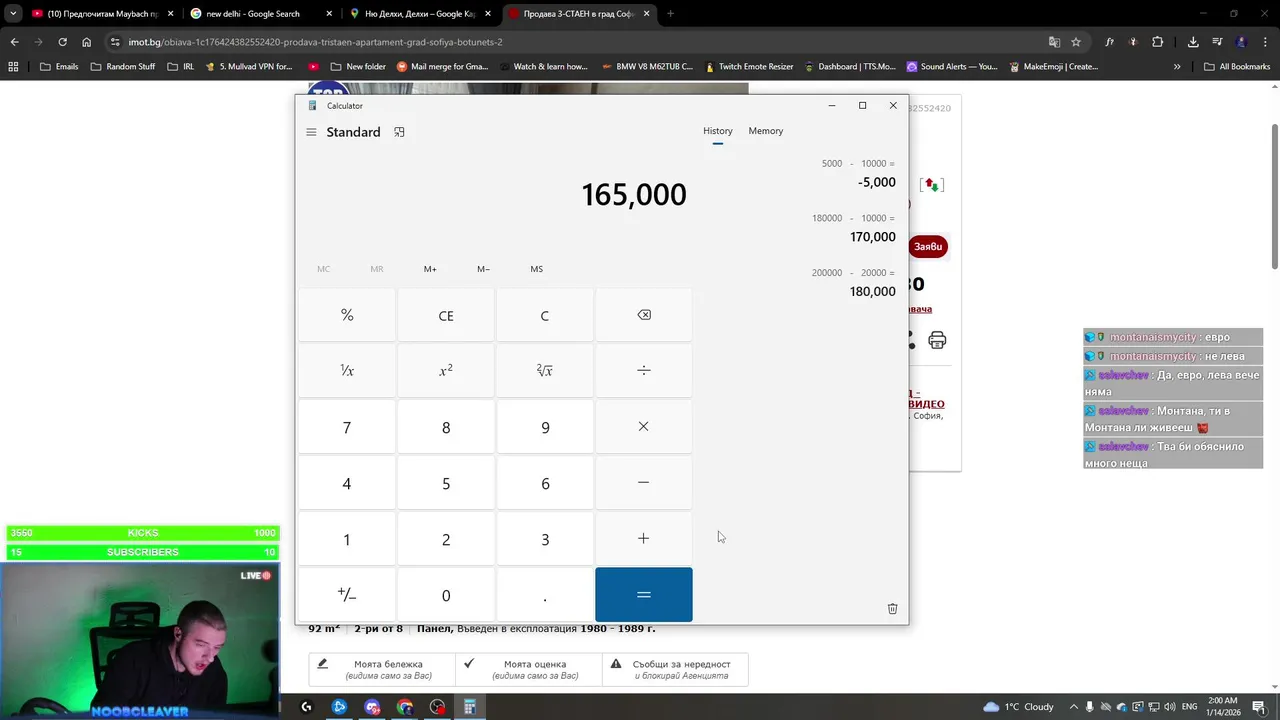This screenshot has width=1280, height=720.
Task: Click the red Заяви button on the page
Action: 928,247
